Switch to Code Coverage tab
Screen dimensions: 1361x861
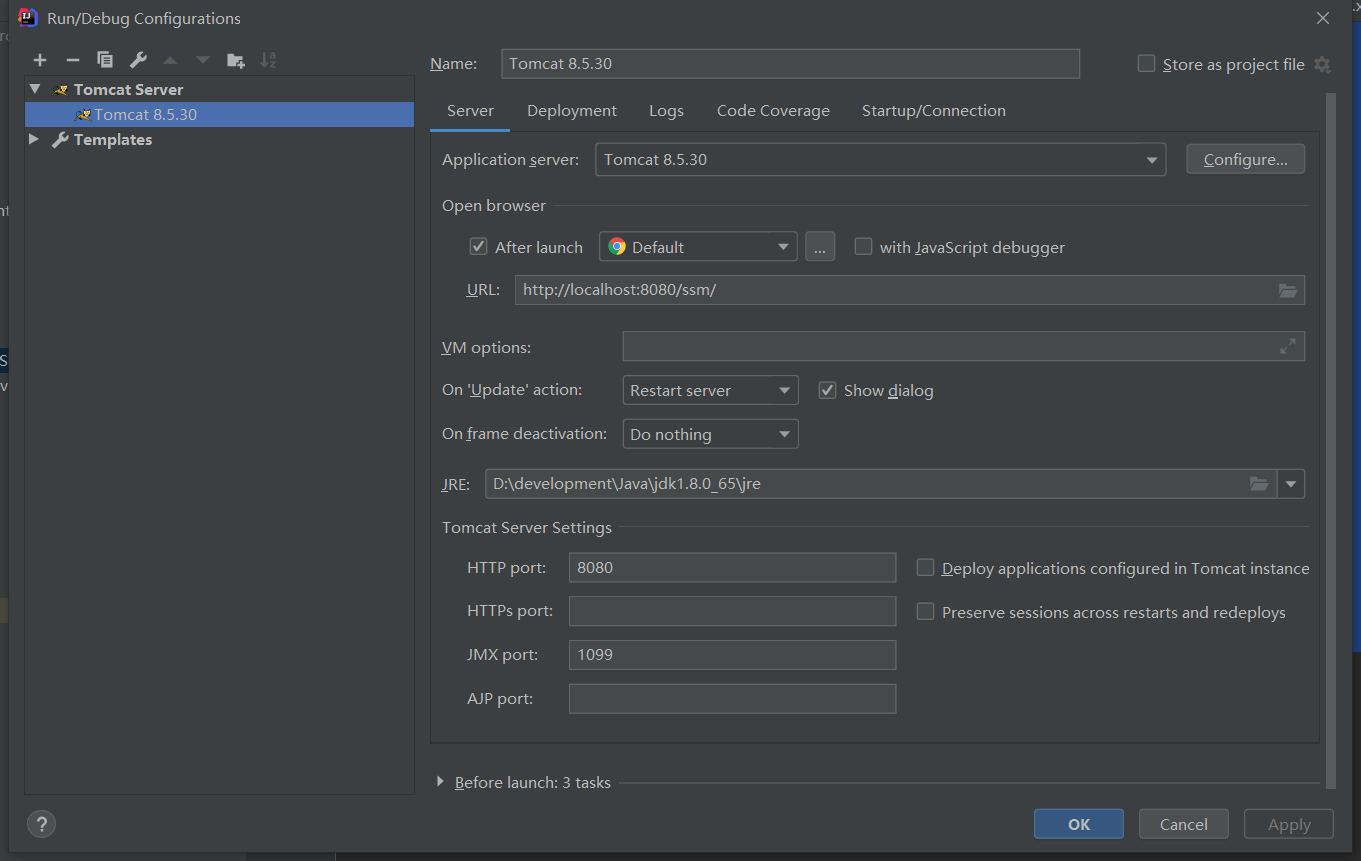(x=773, y=111)
